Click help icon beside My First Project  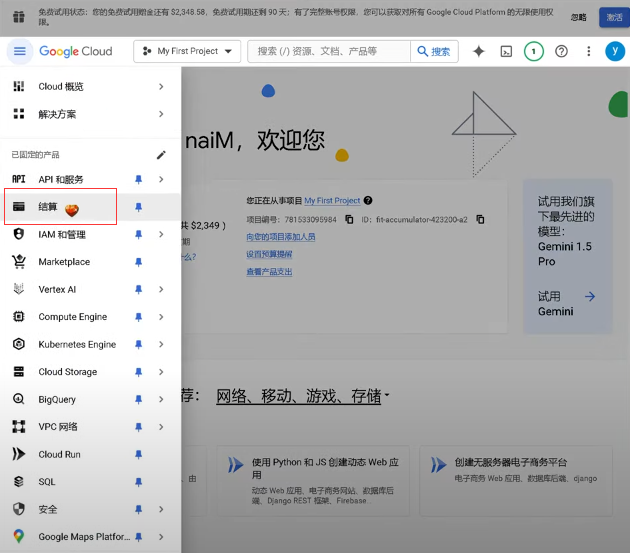[368, 200]
